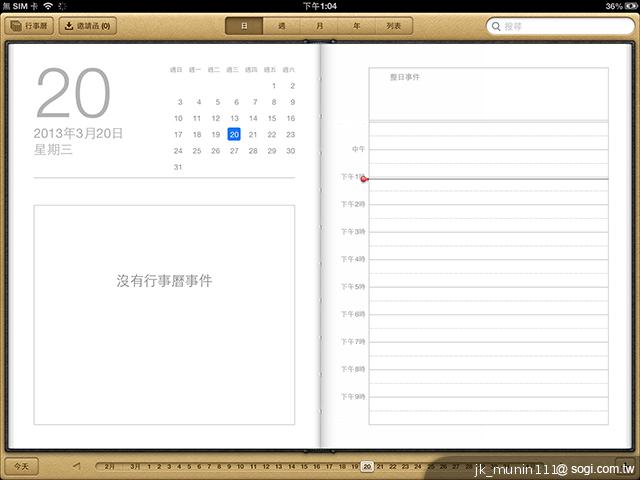The image size is (640, 480).
Task: Select highlighted date 20 in mini calendar
Action: coord(234,134)
